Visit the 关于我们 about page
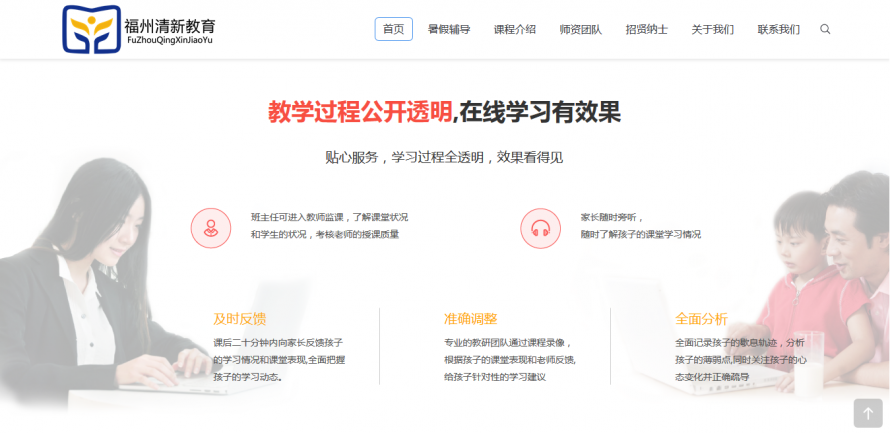Screen dimensions: 890x433 712,29
